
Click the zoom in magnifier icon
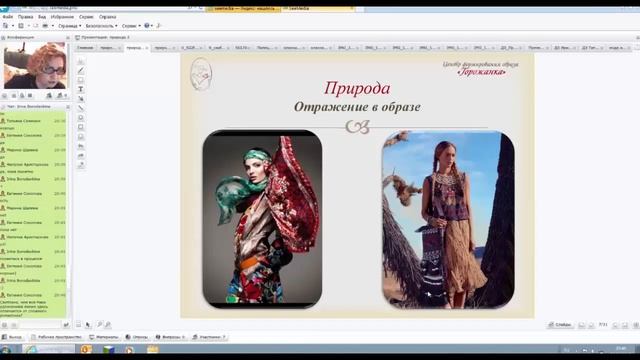pos(99,325)
